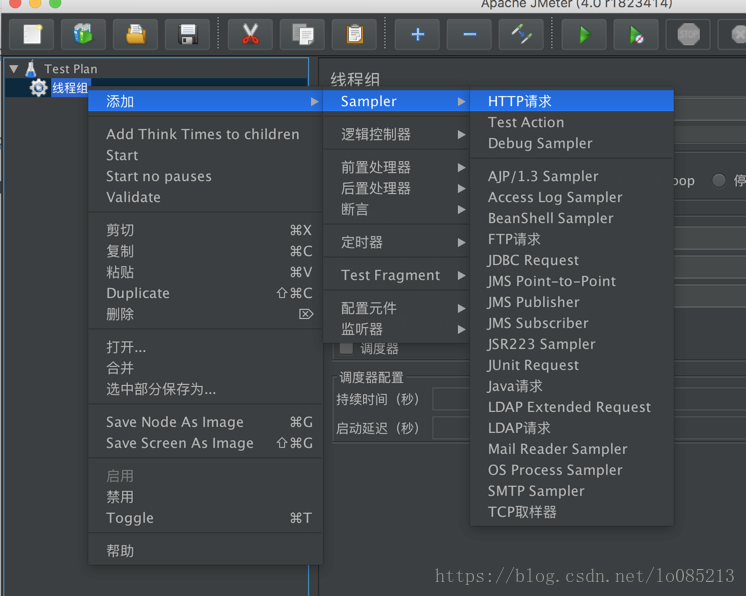Choose Mail Reader Sampler
Viewport: 746px width, 596px height.
click(x=572, y=449)
